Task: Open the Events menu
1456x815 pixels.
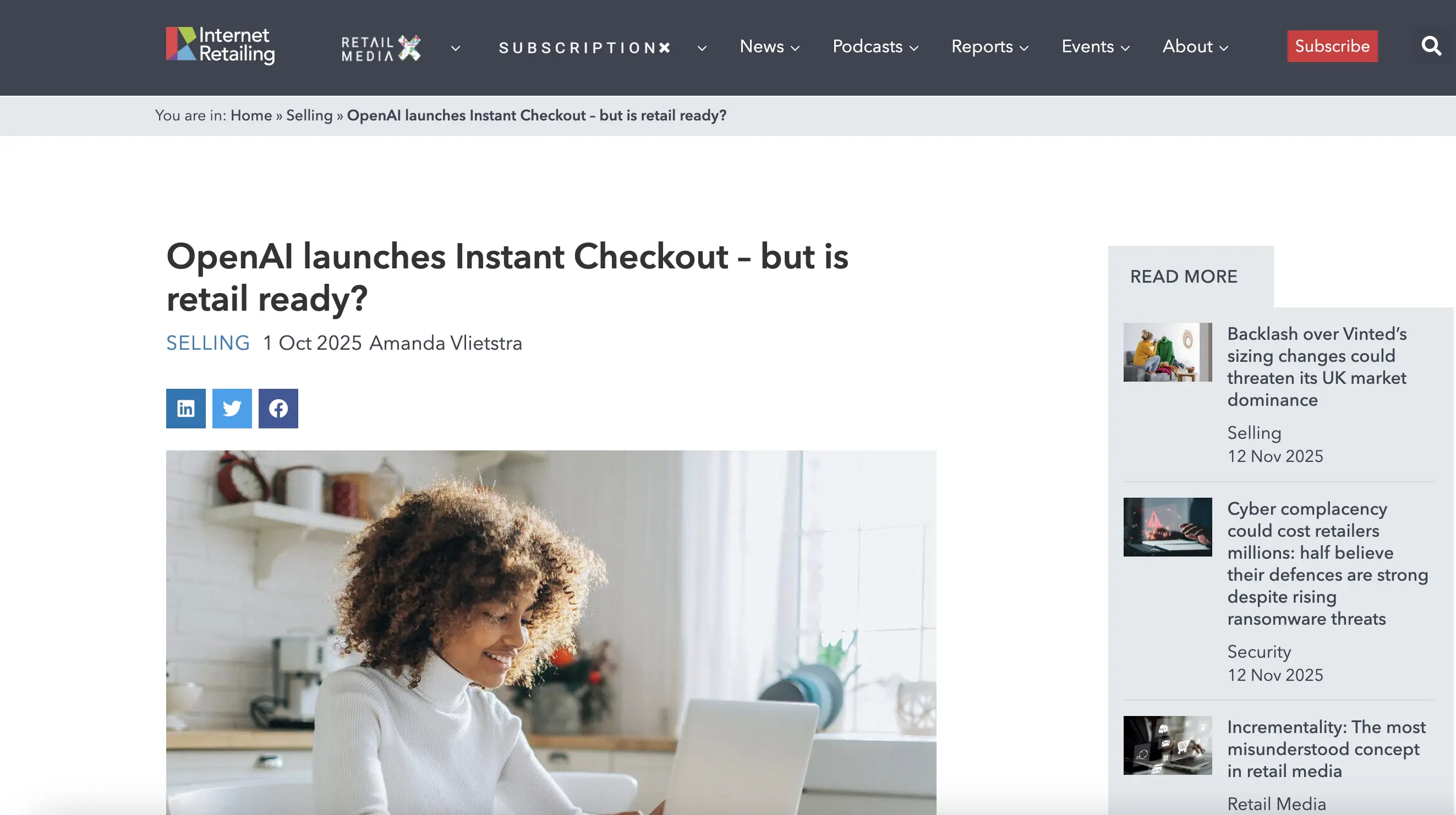Action: (x=1096, y=46)
